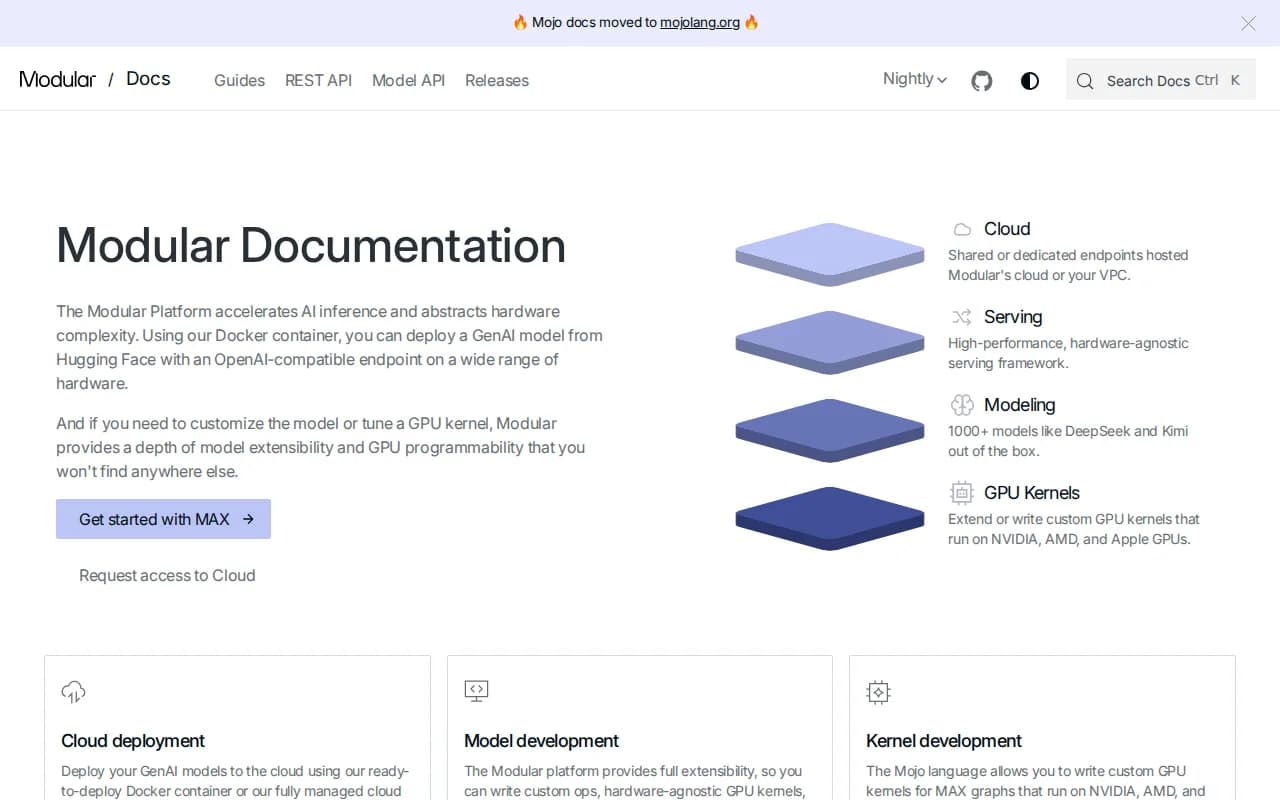Image resolution: width=1280 pixels, height=800 pixels.
Task: Click text "High-performance, hardware-agnostic"
Action: click(x=1068, y=343)
